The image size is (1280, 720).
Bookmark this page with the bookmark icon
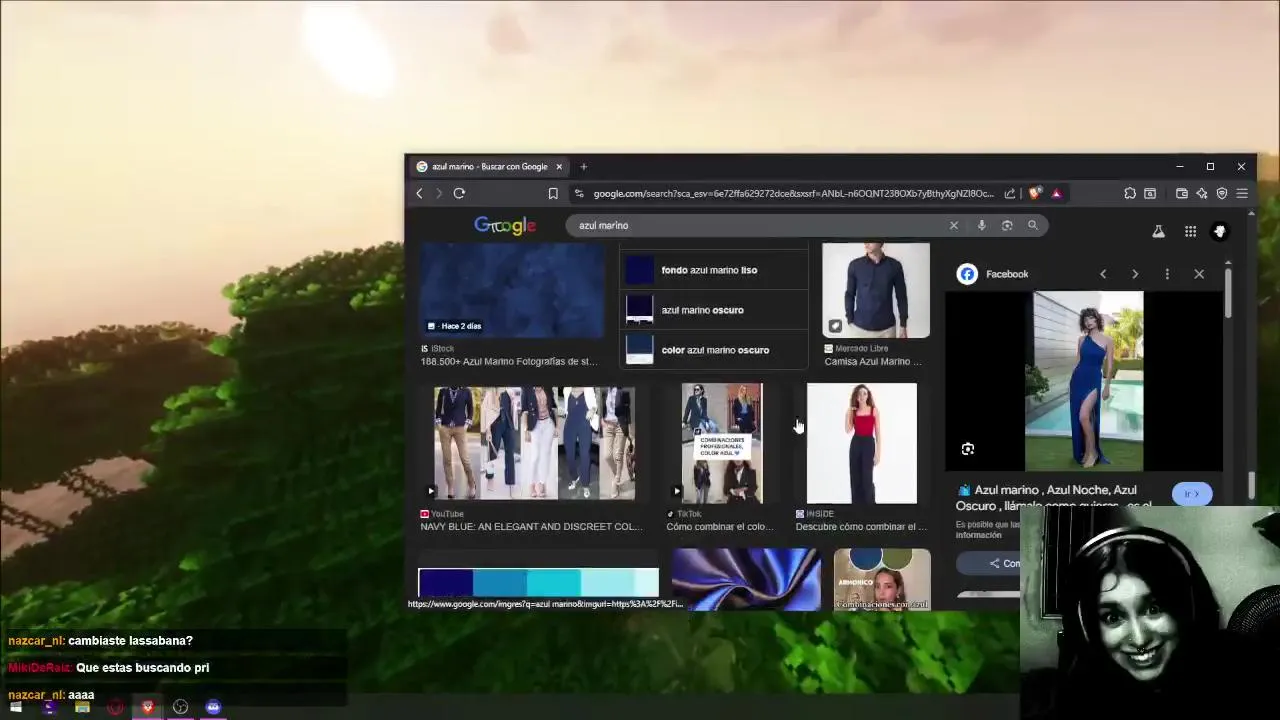pos(553,193)
